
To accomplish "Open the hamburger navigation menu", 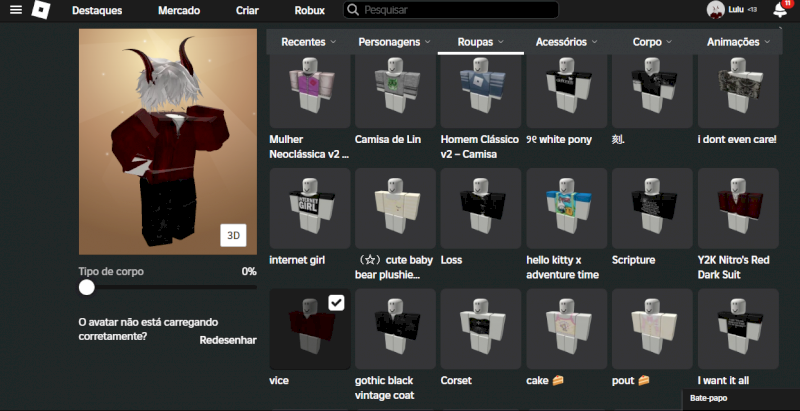I will (x=15, y=10).
